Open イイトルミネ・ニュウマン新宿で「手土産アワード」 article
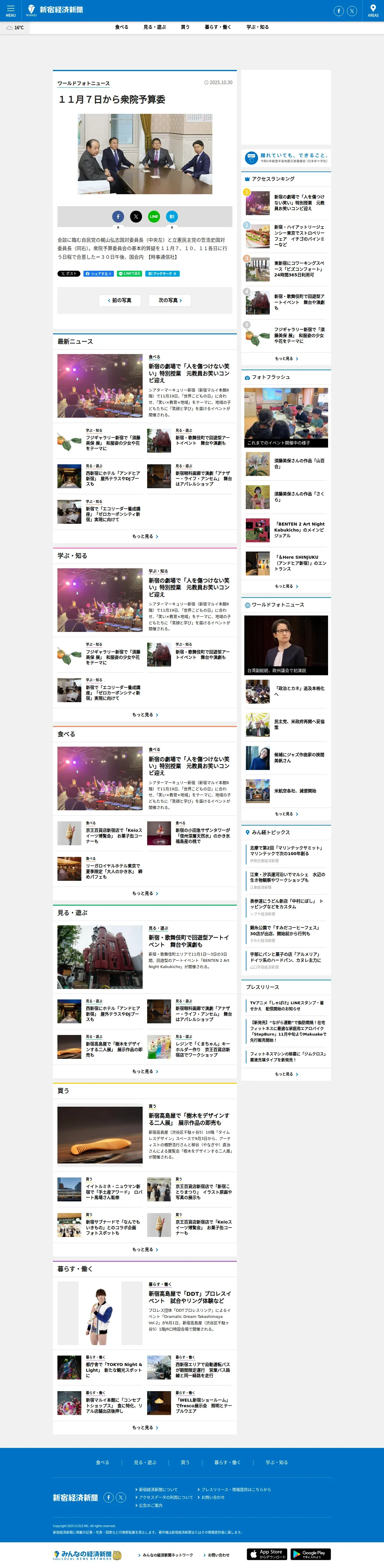 click(113, 1192)
